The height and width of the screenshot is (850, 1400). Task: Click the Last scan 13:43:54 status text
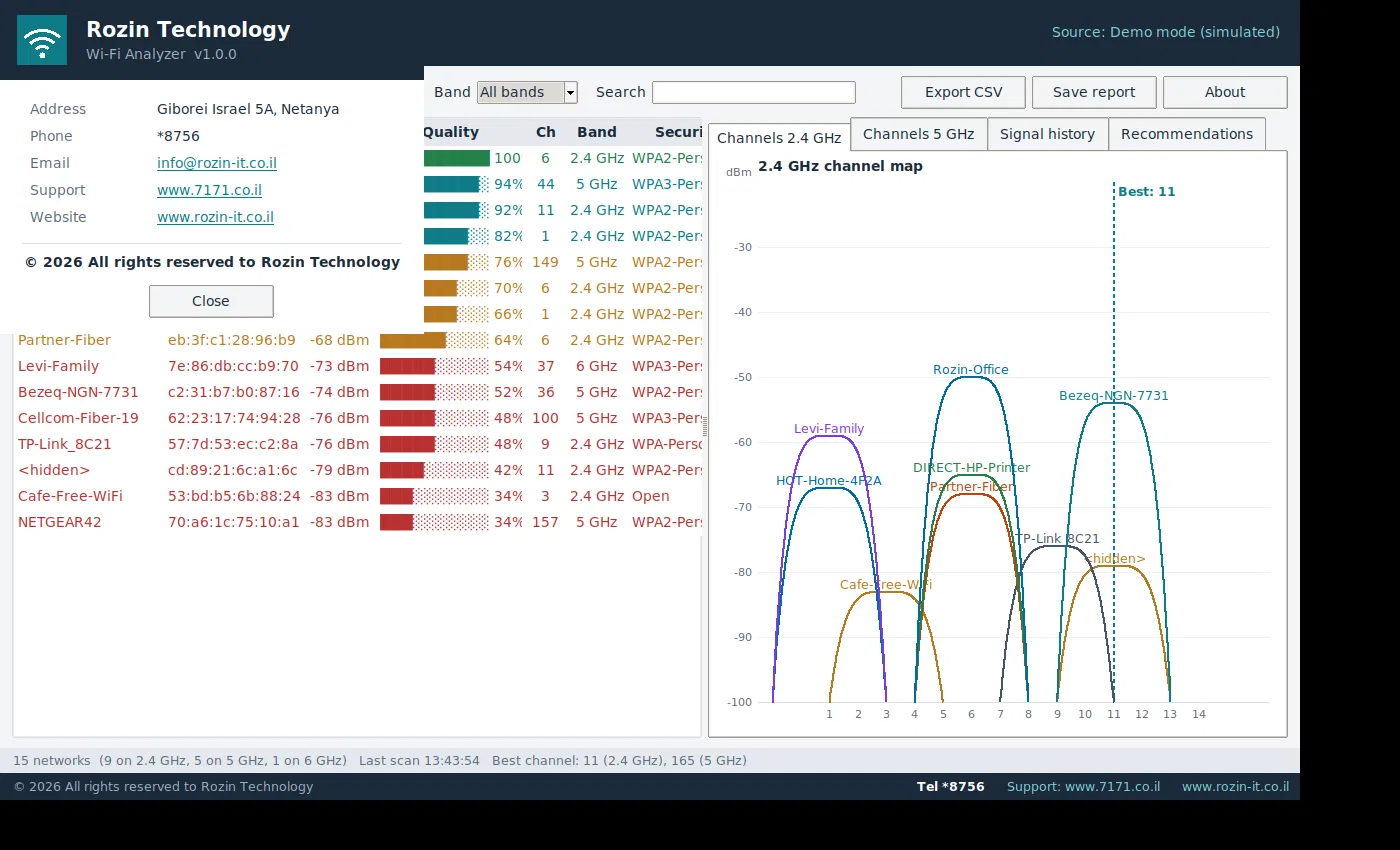419,761
